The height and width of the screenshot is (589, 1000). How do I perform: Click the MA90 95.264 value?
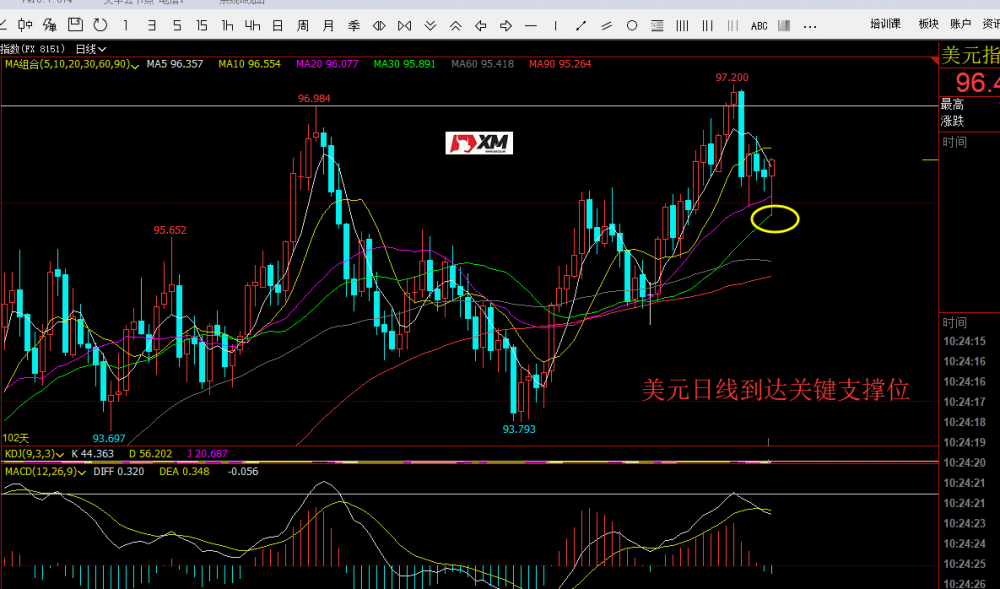pos(560,64)
